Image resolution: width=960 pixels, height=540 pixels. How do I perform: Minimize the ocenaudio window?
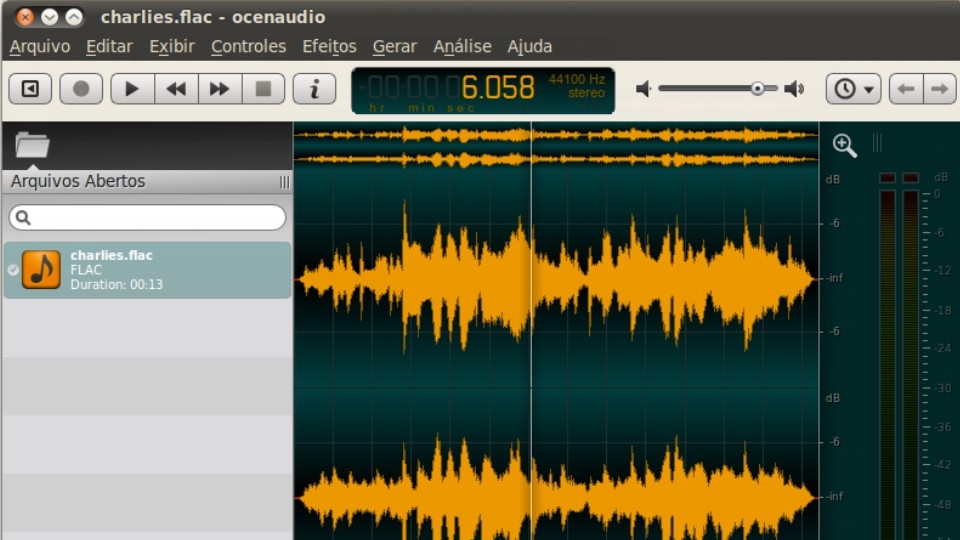point(50,17)
